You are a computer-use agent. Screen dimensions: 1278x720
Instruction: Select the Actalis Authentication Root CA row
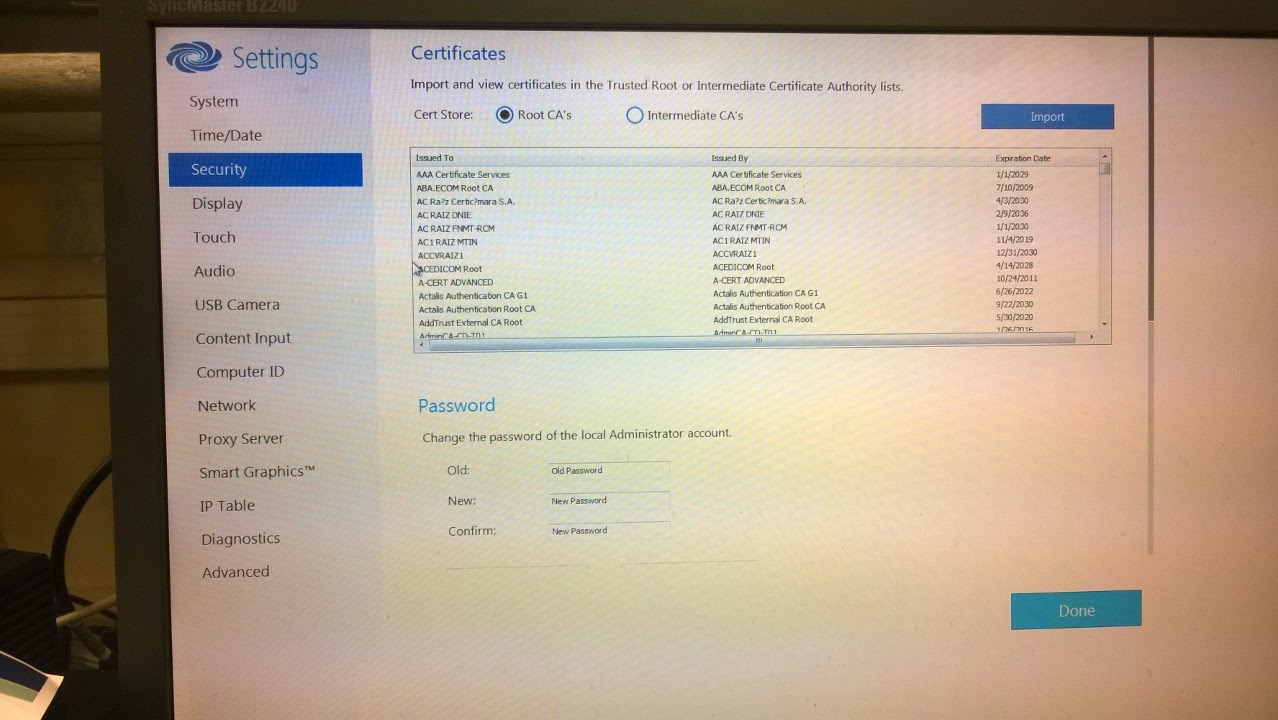click(755, 308)
